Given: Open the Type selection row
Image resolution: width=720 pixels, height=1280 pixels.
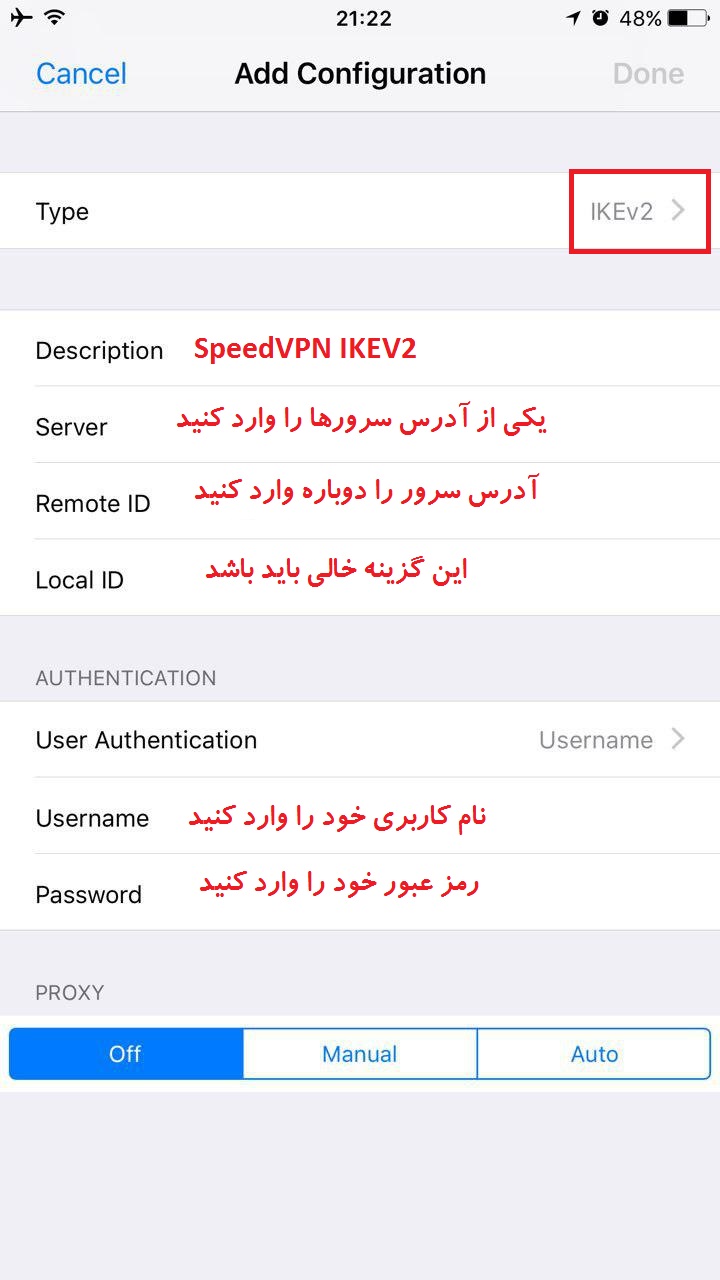Looking at the screenshot, I should 360,211.
